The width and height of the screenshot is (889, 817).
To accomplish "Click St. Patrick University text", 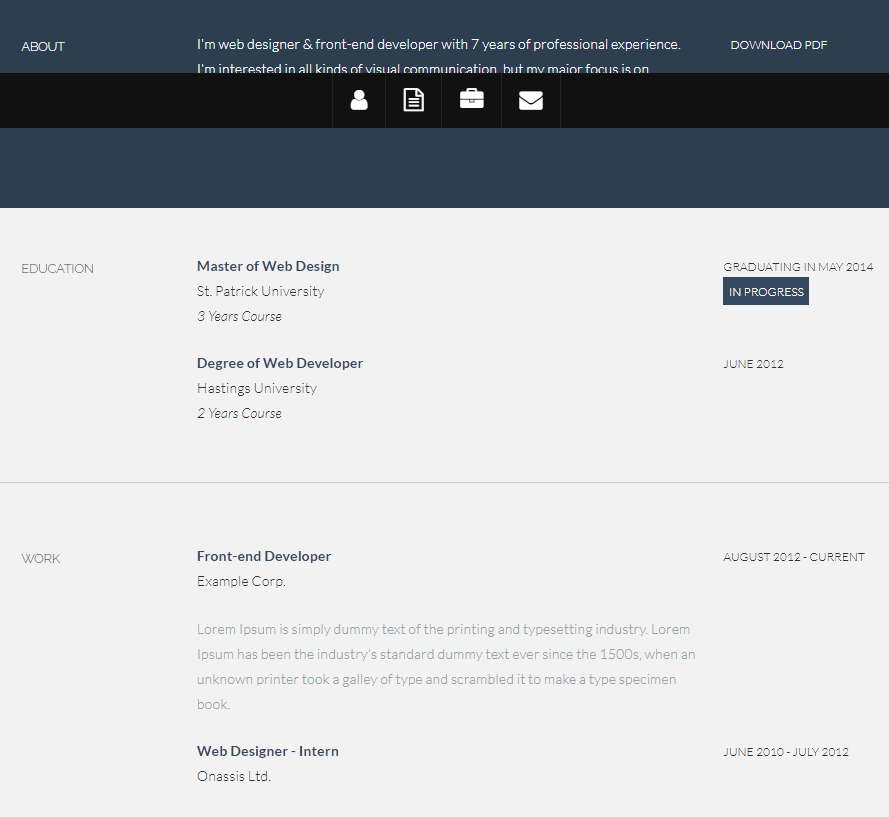I will click(260, 291).
